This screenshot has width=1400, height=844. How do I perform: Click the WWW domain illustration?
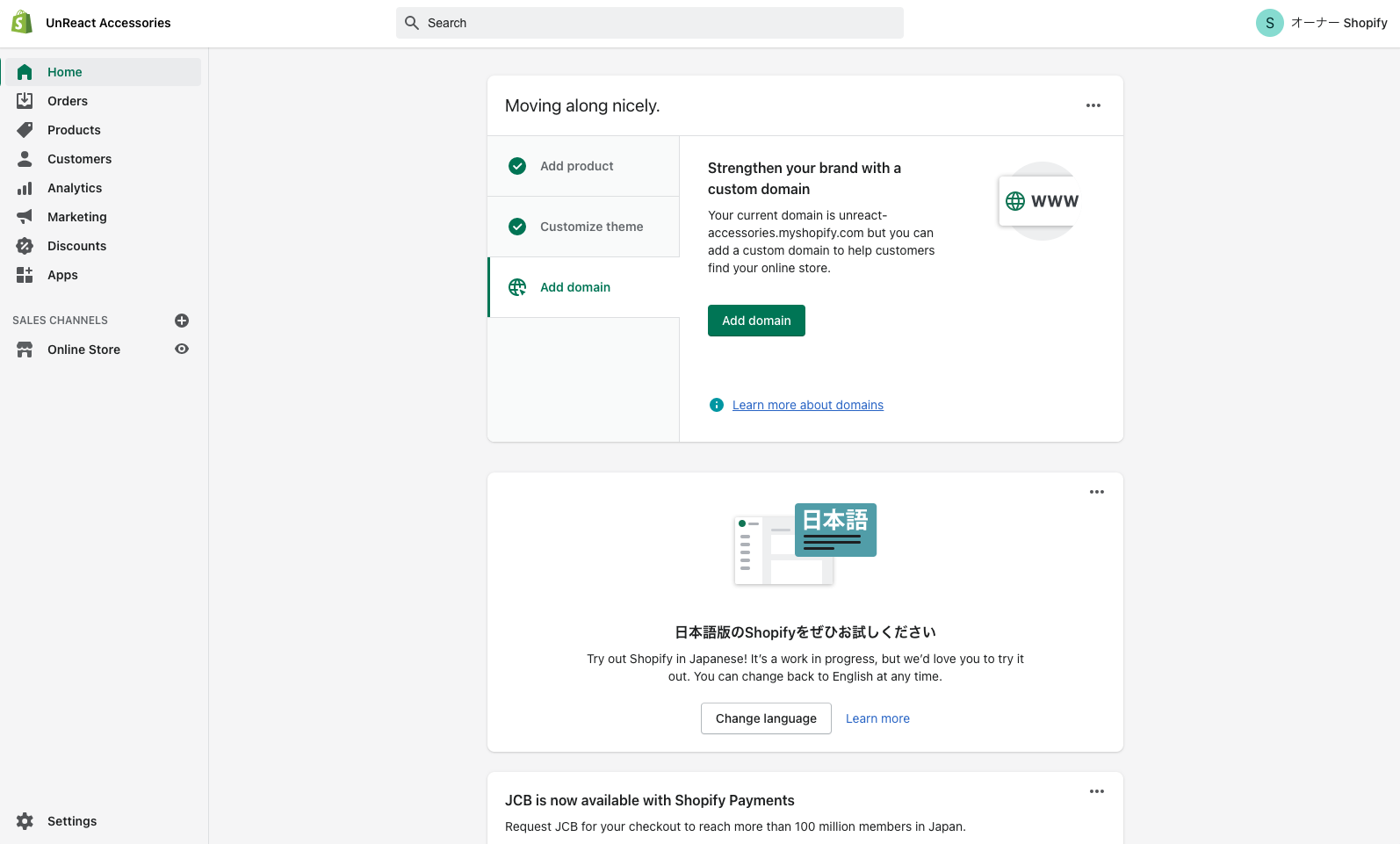(1041, 201)
